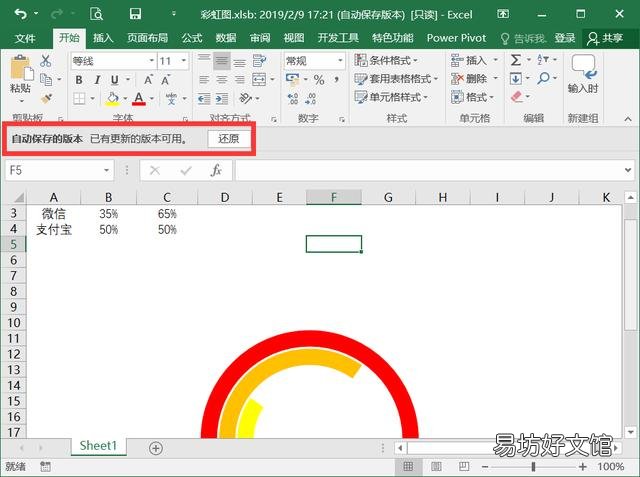Image resolution: width=640 pixels, height=477 pixels.
Task: Switch to the 页面布局 Page Layout tab
Action: 147,38
